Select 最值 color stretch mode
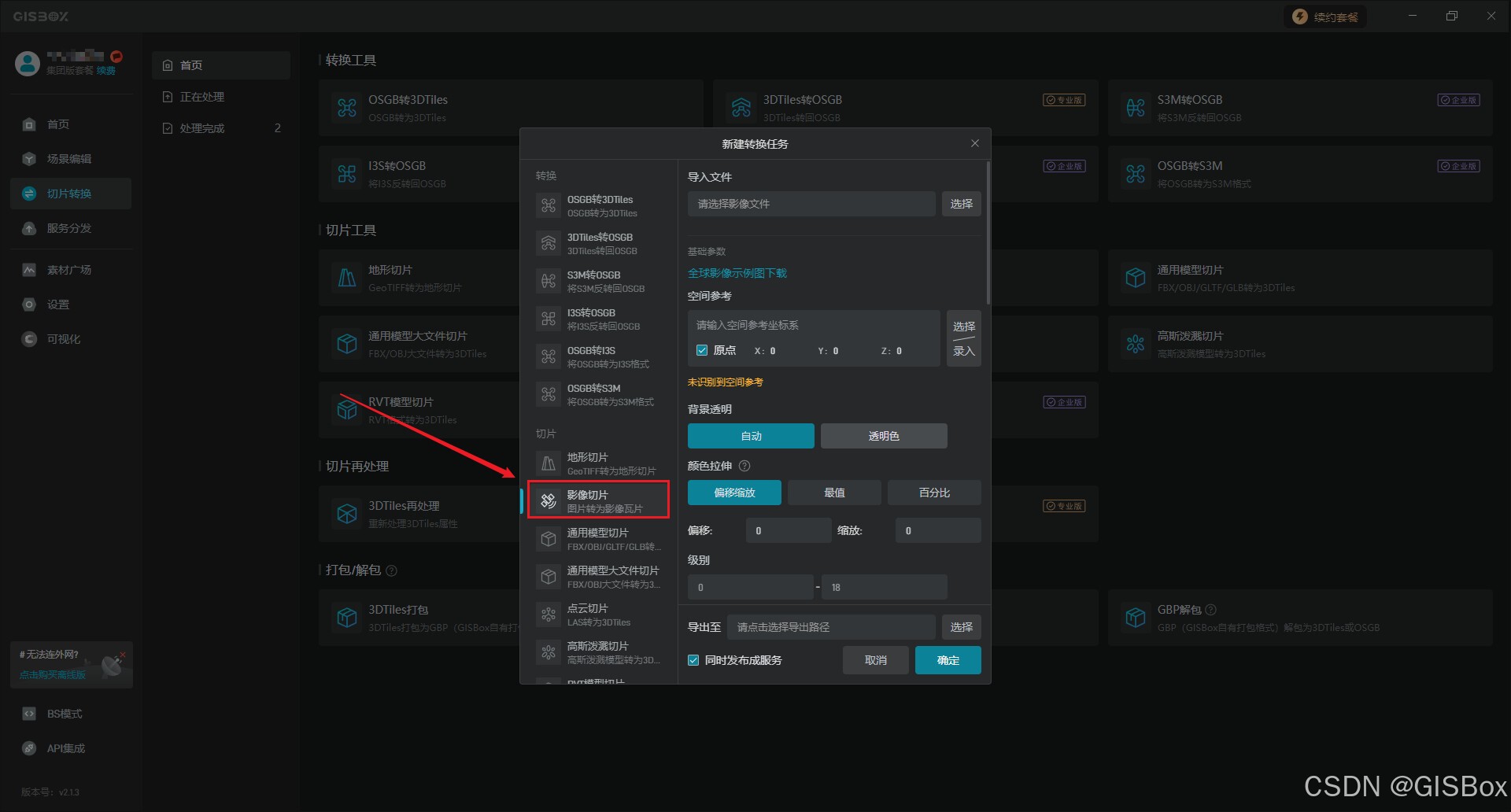The image size is (1511, 812). tap(834, 493)
